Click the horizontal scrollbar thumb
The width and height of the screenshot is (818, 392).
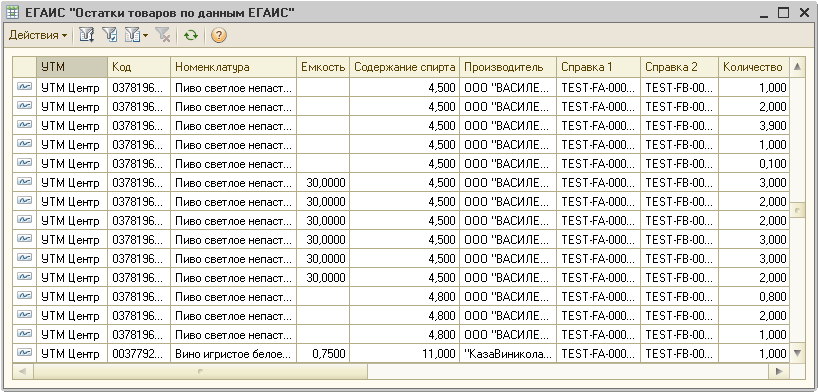tap(200, 371)
